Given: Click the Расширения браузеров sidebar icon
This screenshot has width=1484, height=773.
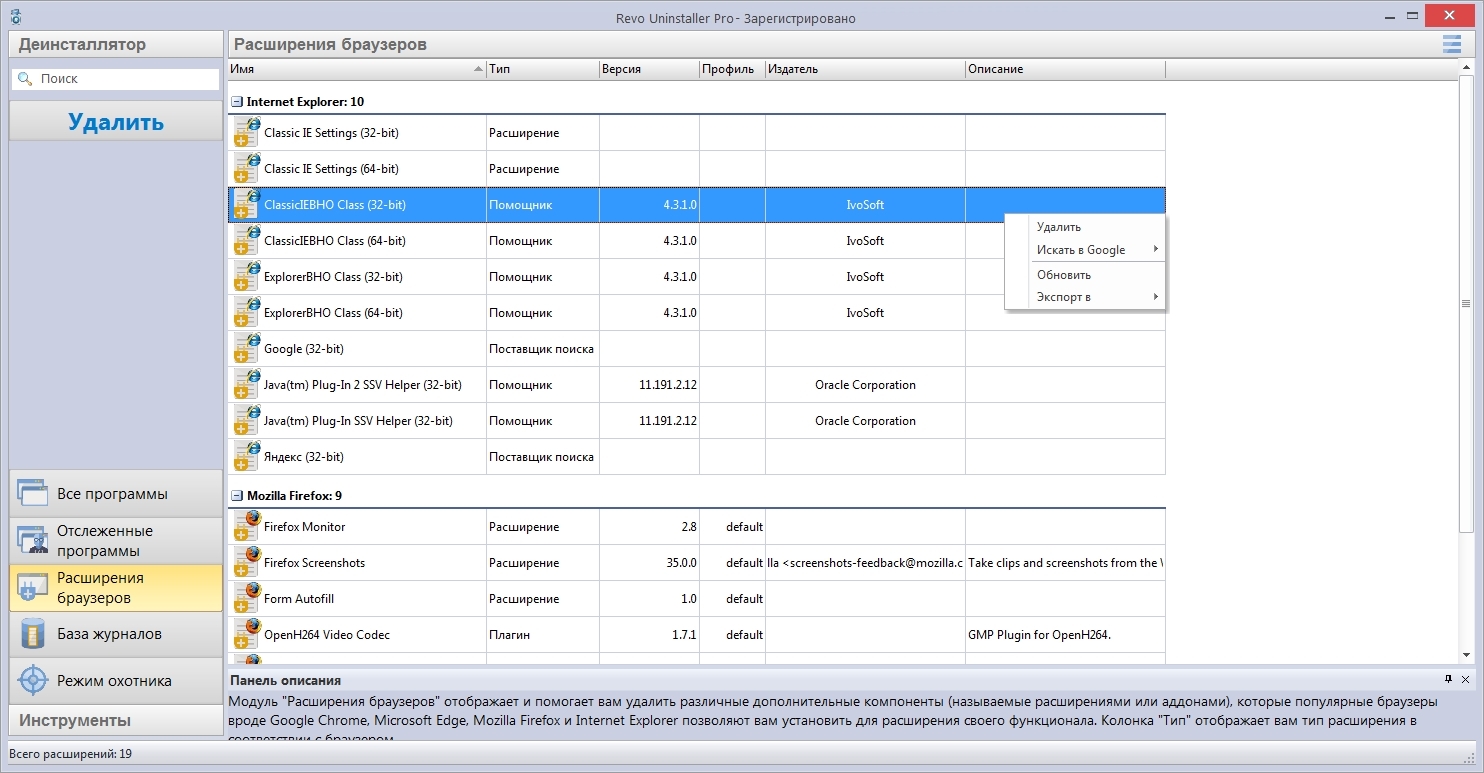Looking at the screenshot, I should coord(32,587).
